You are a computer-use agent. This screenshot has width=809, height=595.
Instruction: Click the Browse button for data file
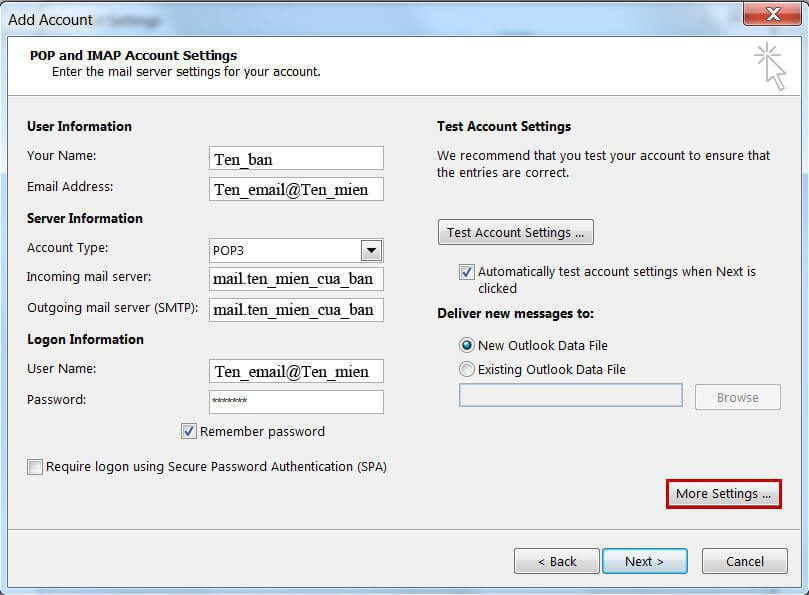[x=737, y=397]
